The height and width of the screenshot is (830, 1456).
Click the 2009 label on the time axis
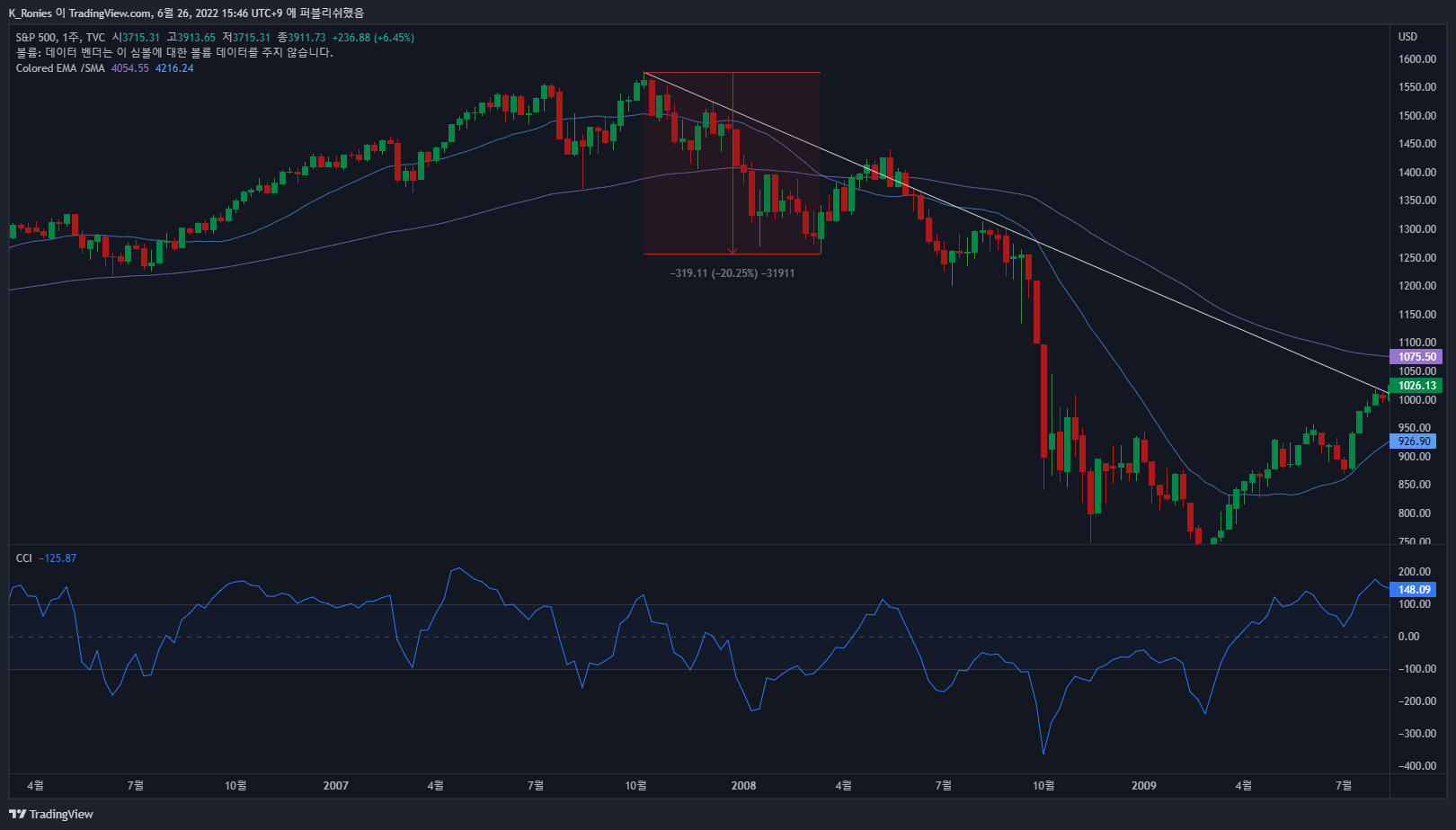1143,786
